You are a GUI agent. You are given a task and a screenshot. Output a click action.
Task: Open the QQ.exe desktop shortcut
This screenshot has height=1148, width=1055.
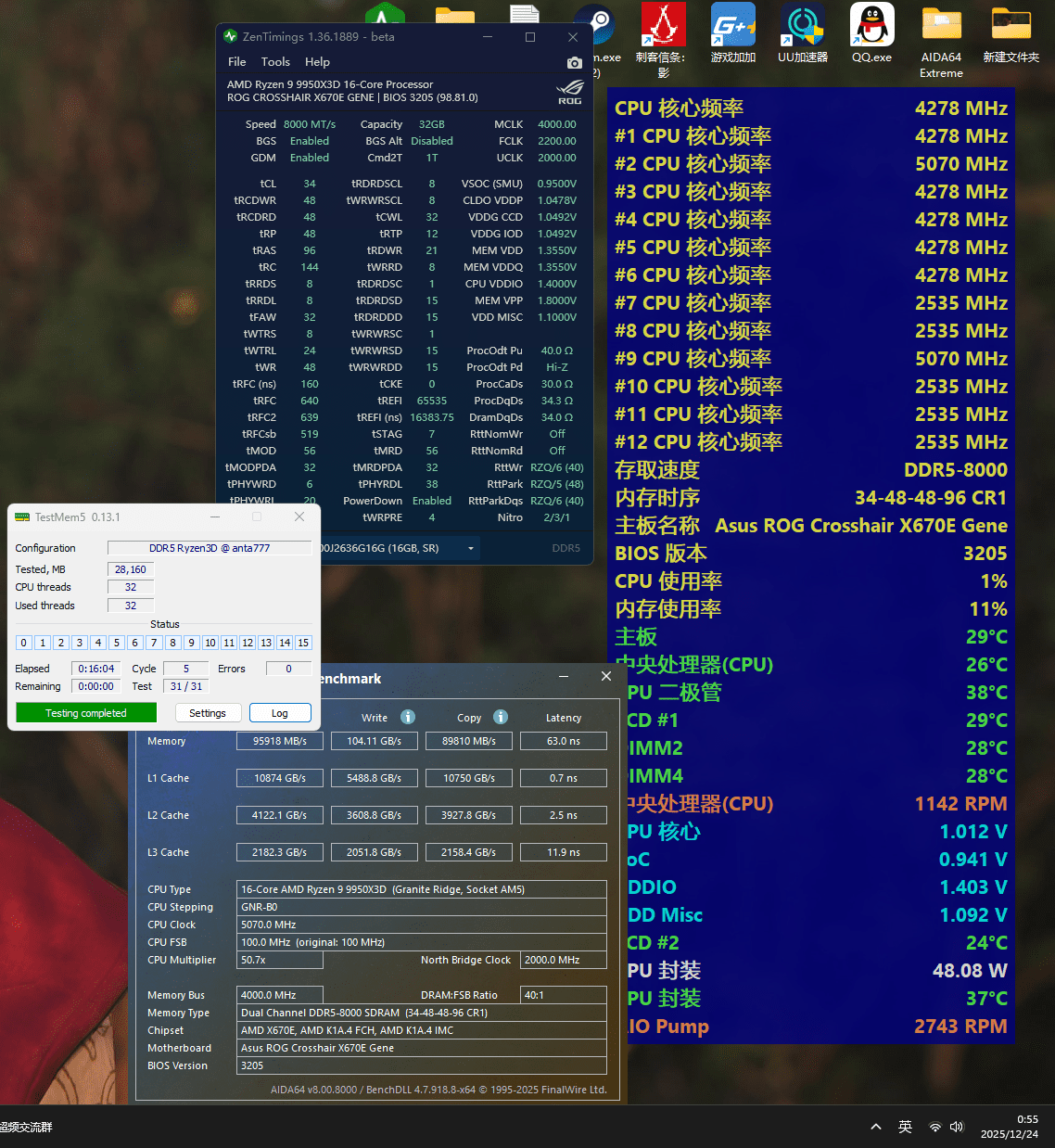872,33
